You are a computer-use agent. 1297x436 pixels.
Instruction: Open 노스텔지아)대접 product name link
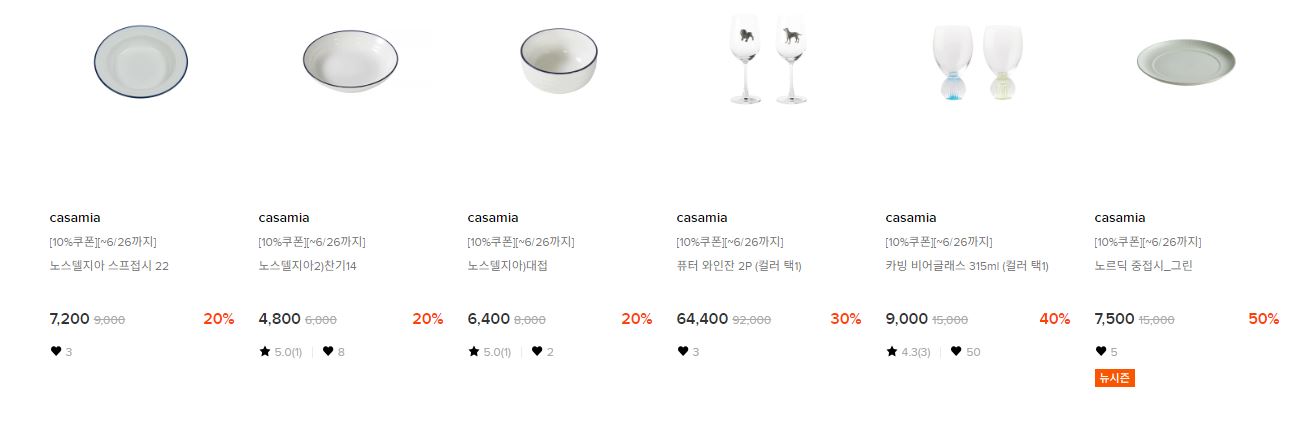click(x=507, y=266)
